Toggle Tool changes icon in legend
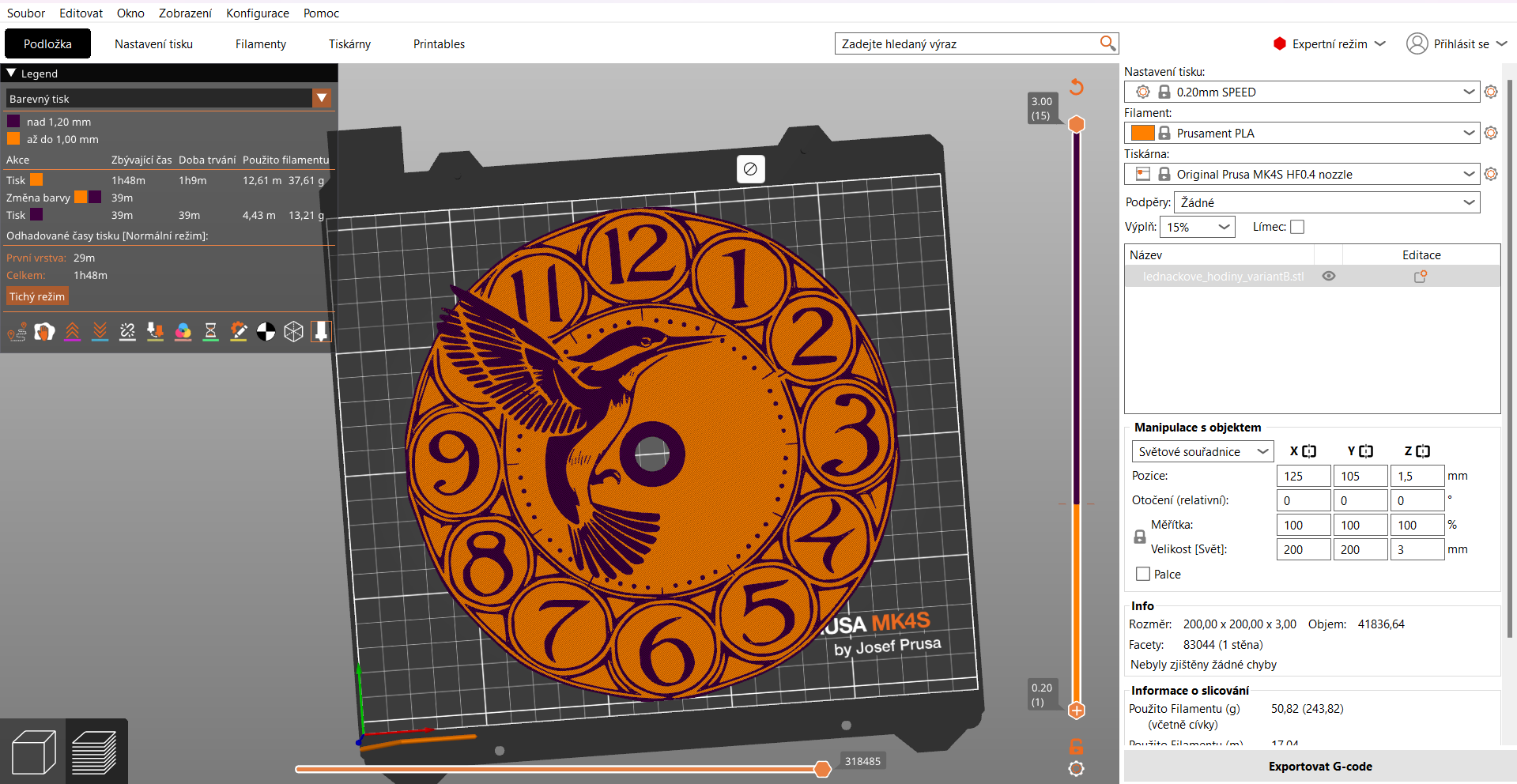This screenshot has width=1517, height=784. pyautogui.click(x=155, y=332)
